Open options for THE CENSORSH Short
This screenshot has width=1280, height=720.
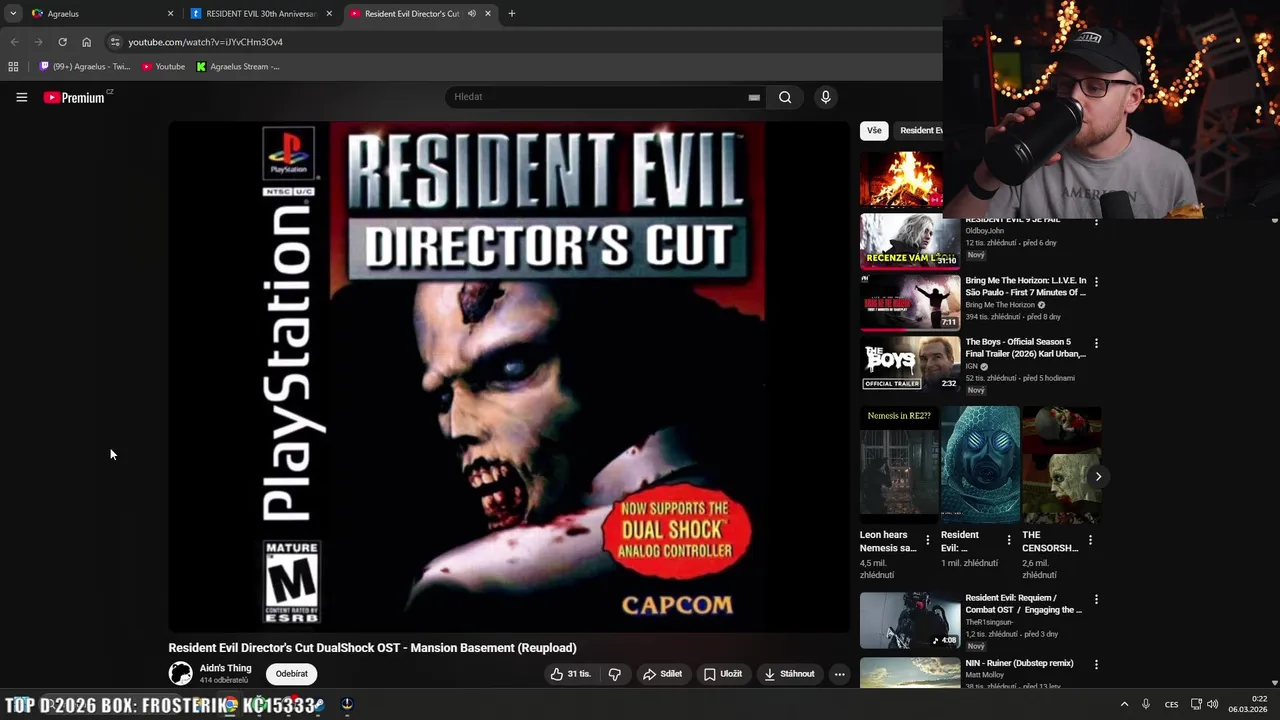click(1090, 540)
